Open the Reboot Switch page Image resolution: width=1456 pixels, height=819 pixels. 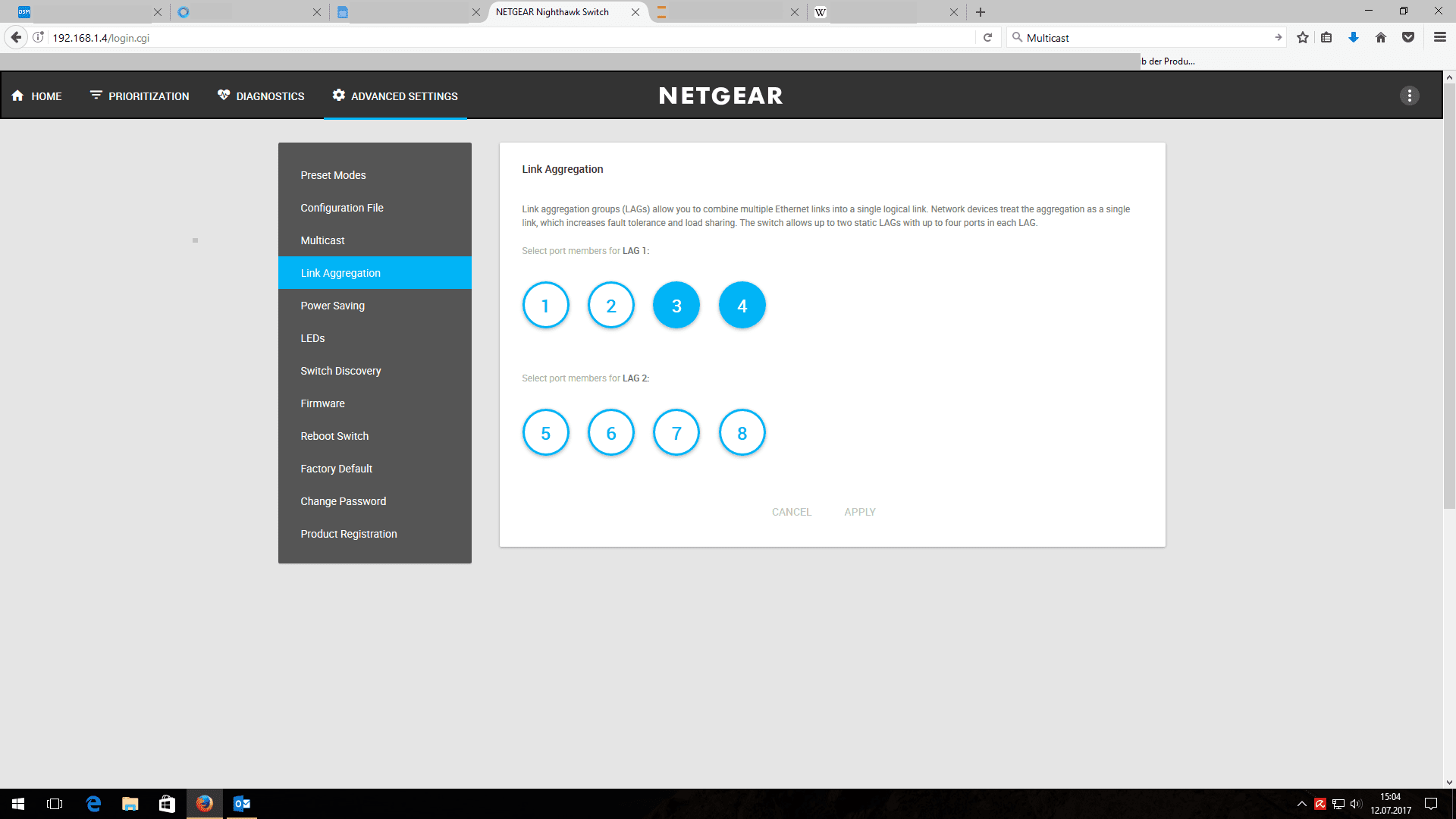pyautogui.click(x=375, y=436)
